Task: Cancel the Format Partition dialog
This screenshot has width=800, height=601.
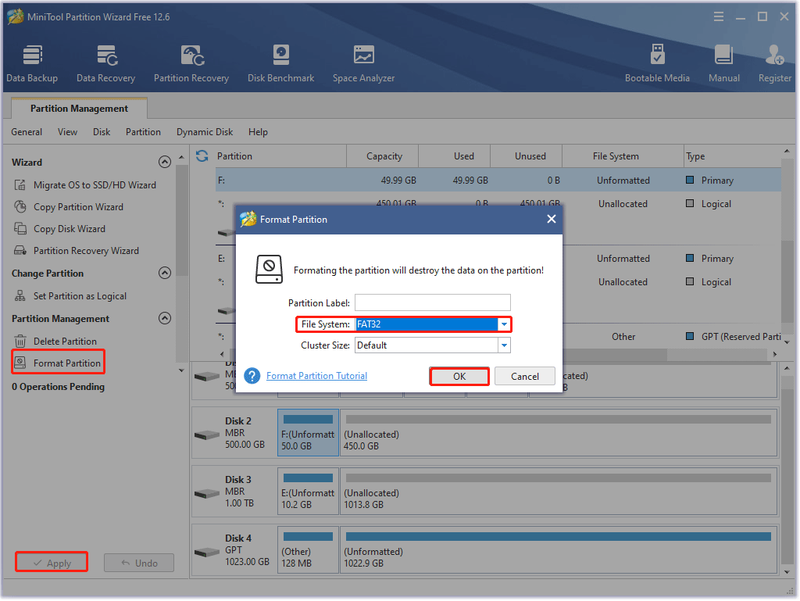Action: pyautogui.click(x=524, y=376)
